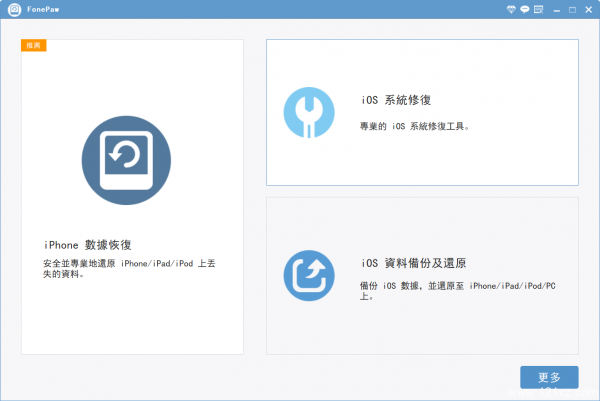Click the wrench iOS system repair icon
The width and height of the screenshot is (600, 401).
click(309, 112)
